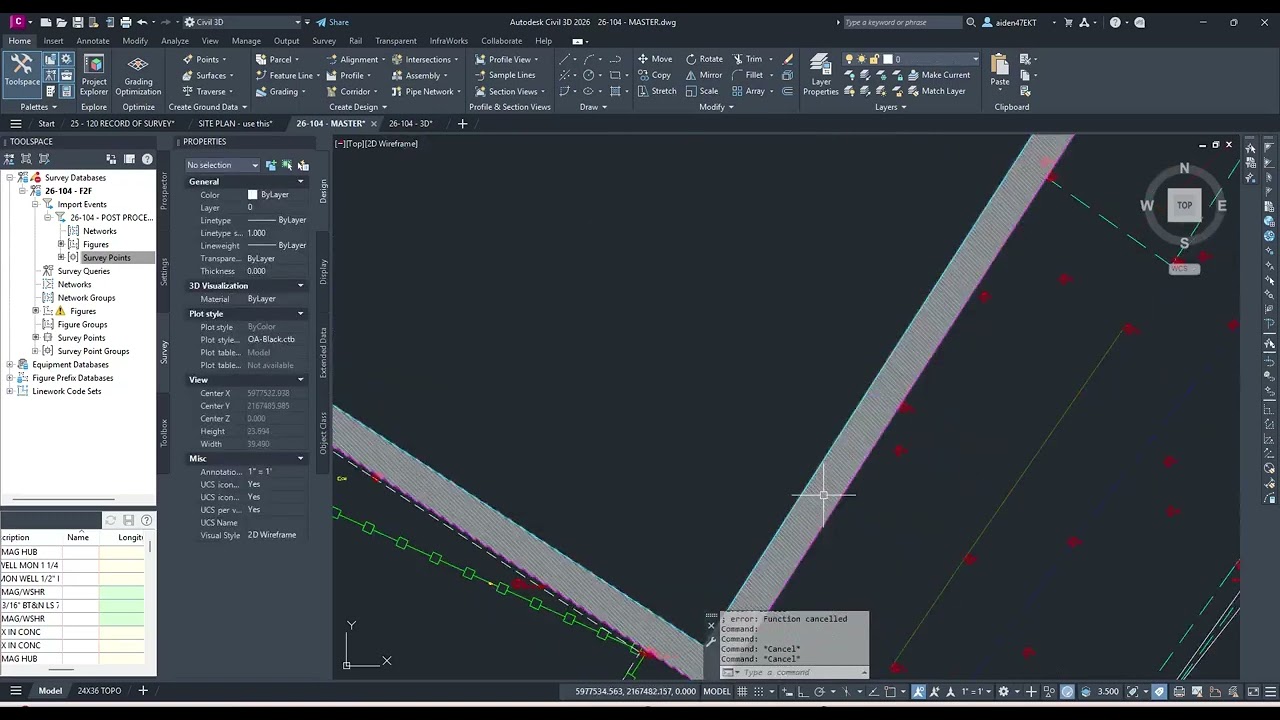Screen dimensions: 1280x720
Task: Open the application menu C icon
Action: click(18, 22)
